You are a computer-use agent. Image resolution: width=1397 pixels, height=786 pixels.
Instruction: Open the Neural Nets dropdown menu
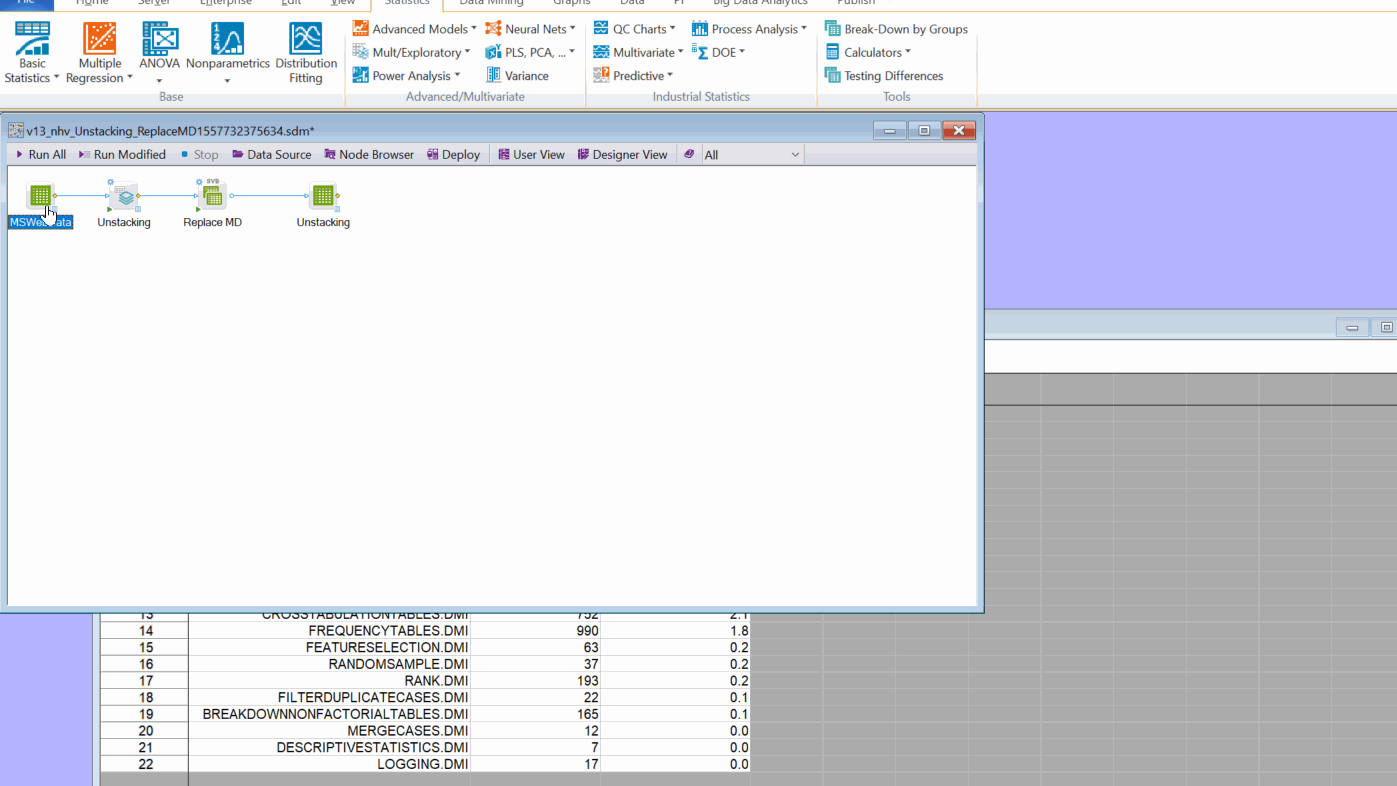(x=530, y=29)
